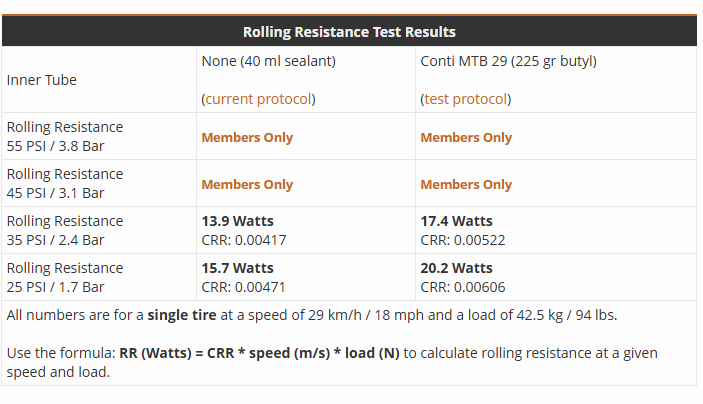Click Members Only for 45 PSI butyl column
The width and height of the screenshot is (703, 404).
(466, 184)
